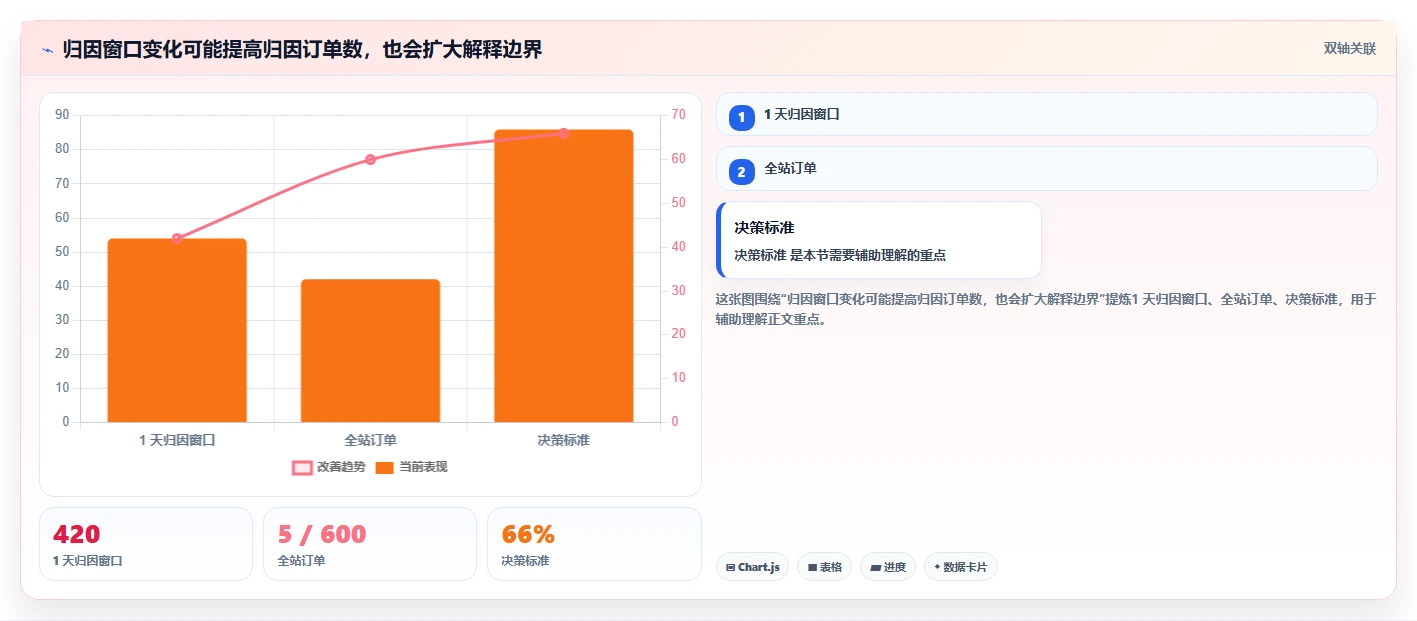Click the panel title 归因窗口变化可能提高归因订单数
The image size is (1417, 621).
pyautogui.click(x=302, y=49)
